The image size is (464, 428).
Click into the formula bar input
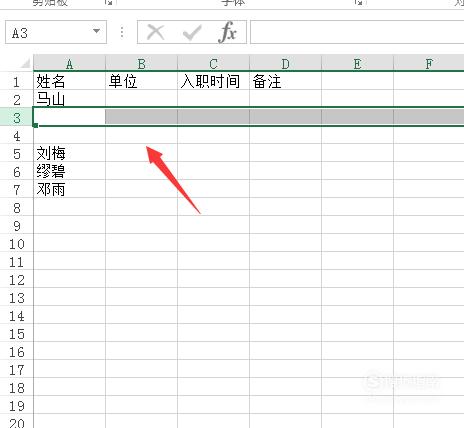(357, 32)
